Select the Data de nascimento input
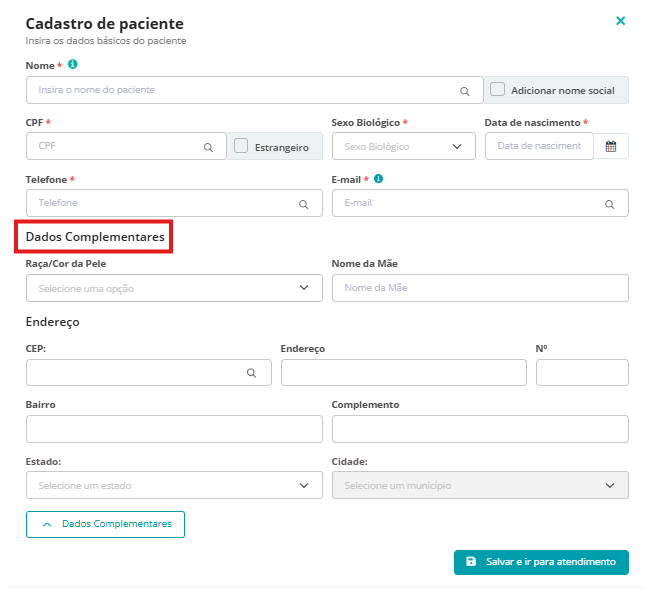This screenshot has width=658, height=589. click(x=539, y=147)
